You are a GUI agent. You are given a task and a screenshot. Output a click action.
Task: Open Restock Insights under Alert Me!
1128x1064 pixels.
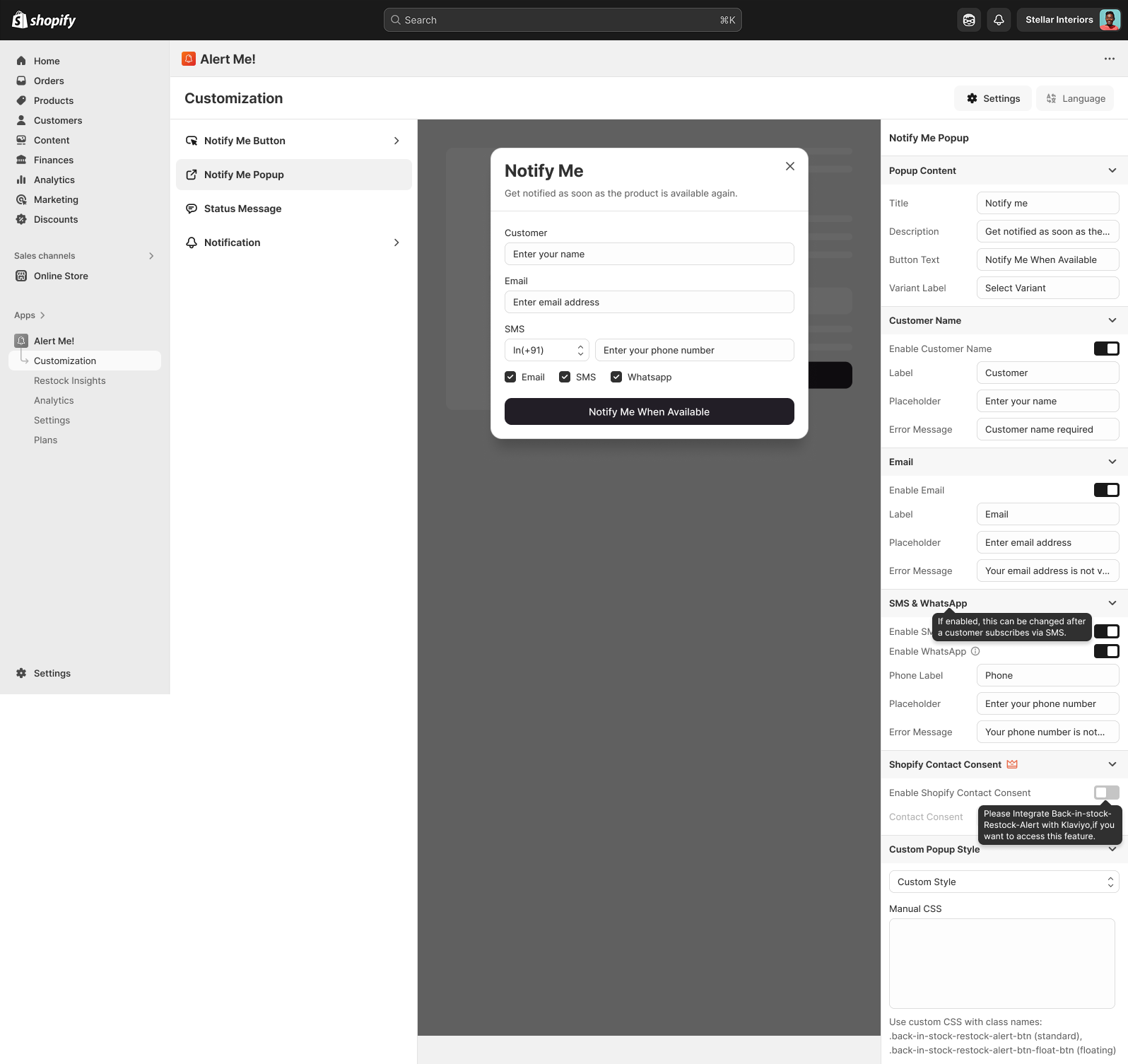coord(70,380)
